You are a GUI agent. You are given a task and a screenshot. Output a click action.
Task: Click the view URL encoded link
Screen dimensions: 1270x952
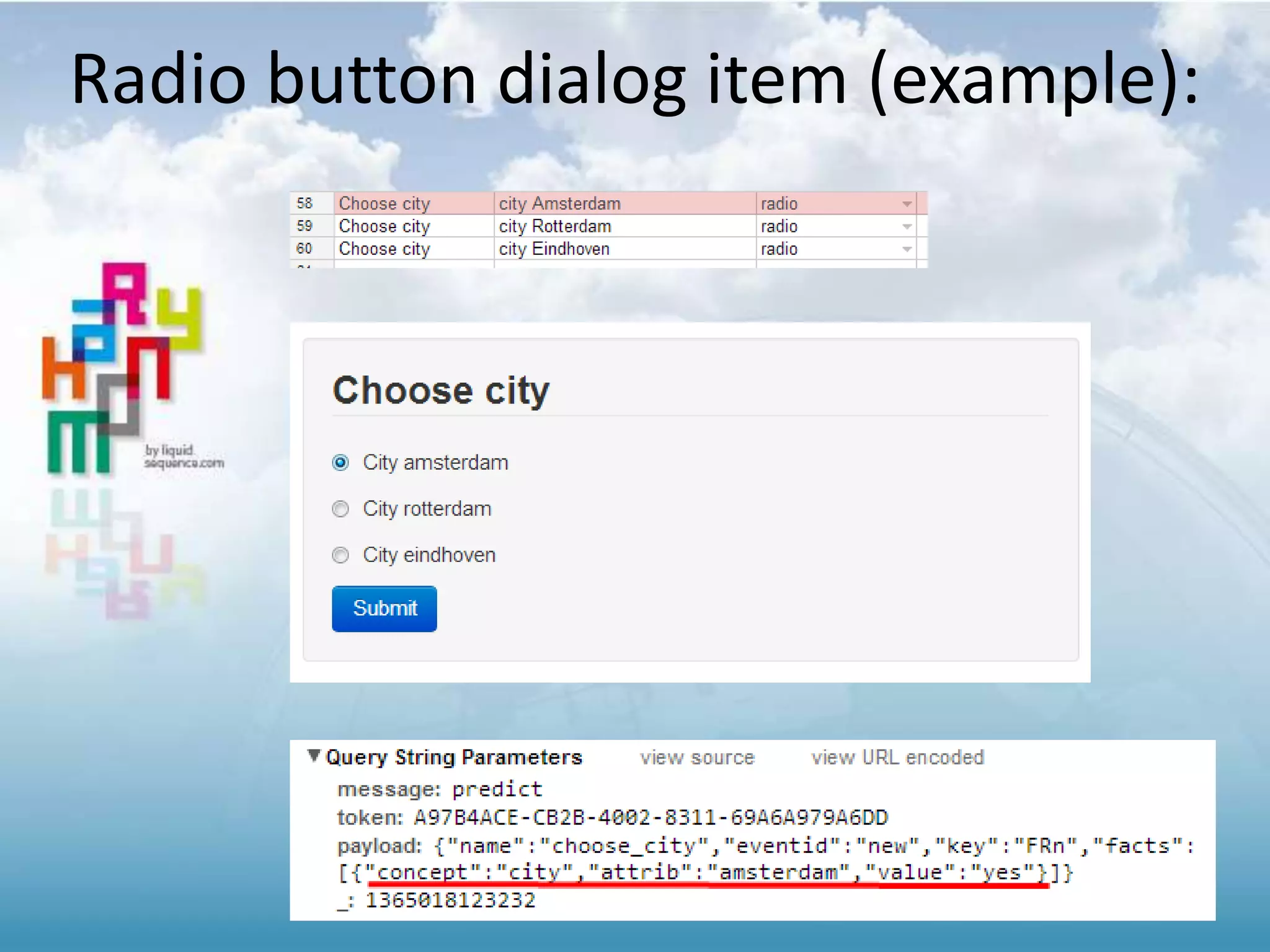[898, 757]
